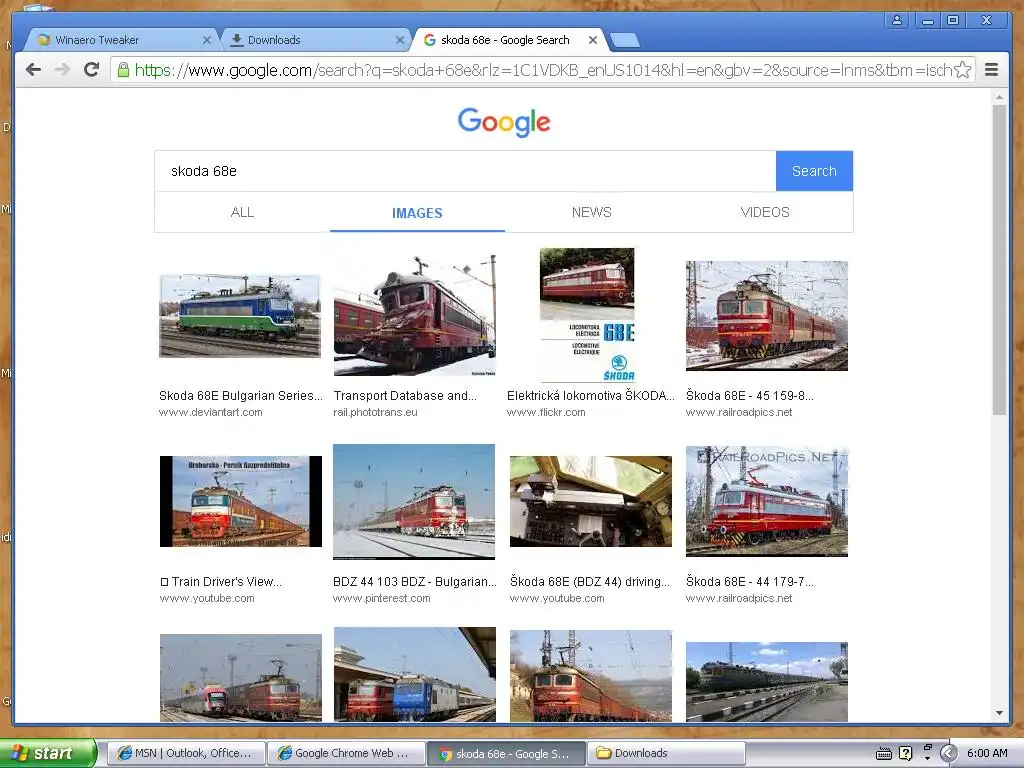Click the scroll down arrow of the page scrollbar
The height and width of the screenshot is (768, 1024).
click(999, 713)
